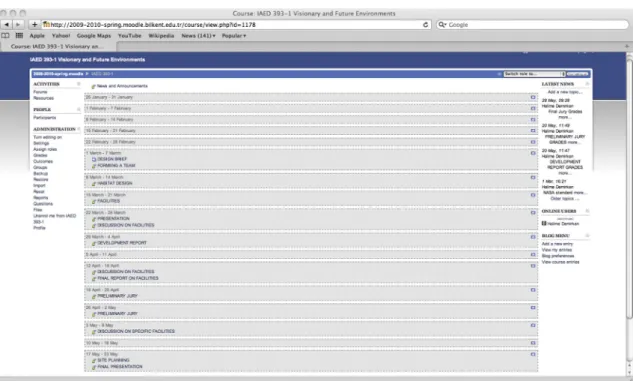Click the browser address bar URL field
633x381 pixels.
tap(236, 25)
